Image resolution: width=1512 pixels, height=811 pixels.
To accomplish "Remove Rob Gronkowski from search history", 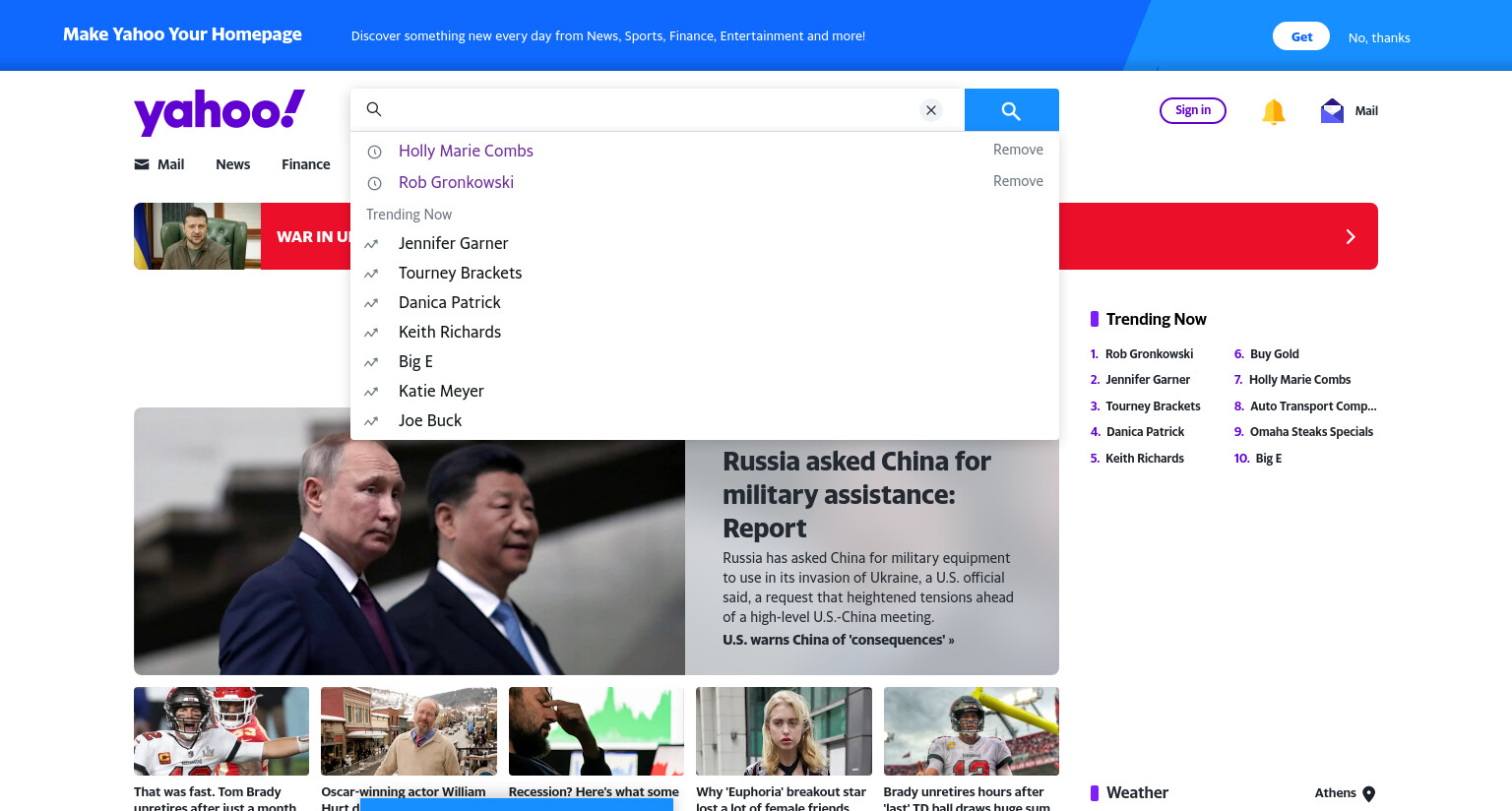I will [x=1018, y=181].
